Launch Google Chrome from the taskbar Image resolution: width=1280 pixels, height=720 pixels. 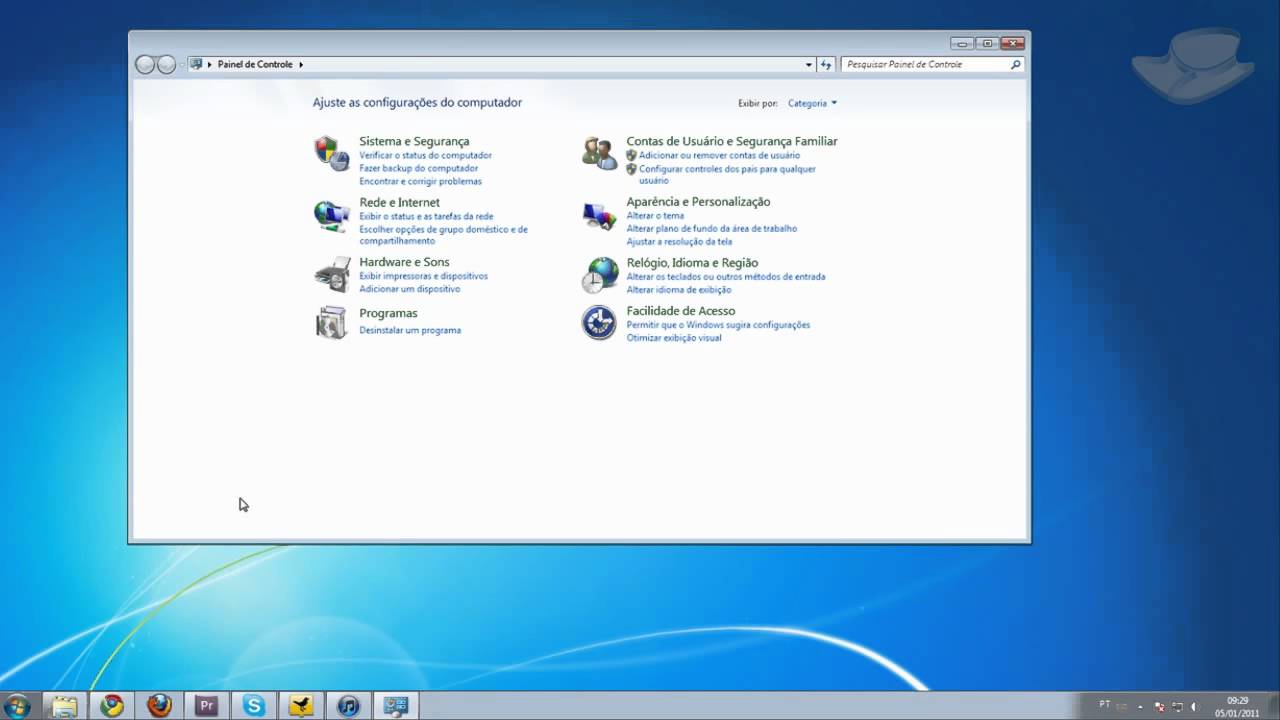[x=112, y=706]
